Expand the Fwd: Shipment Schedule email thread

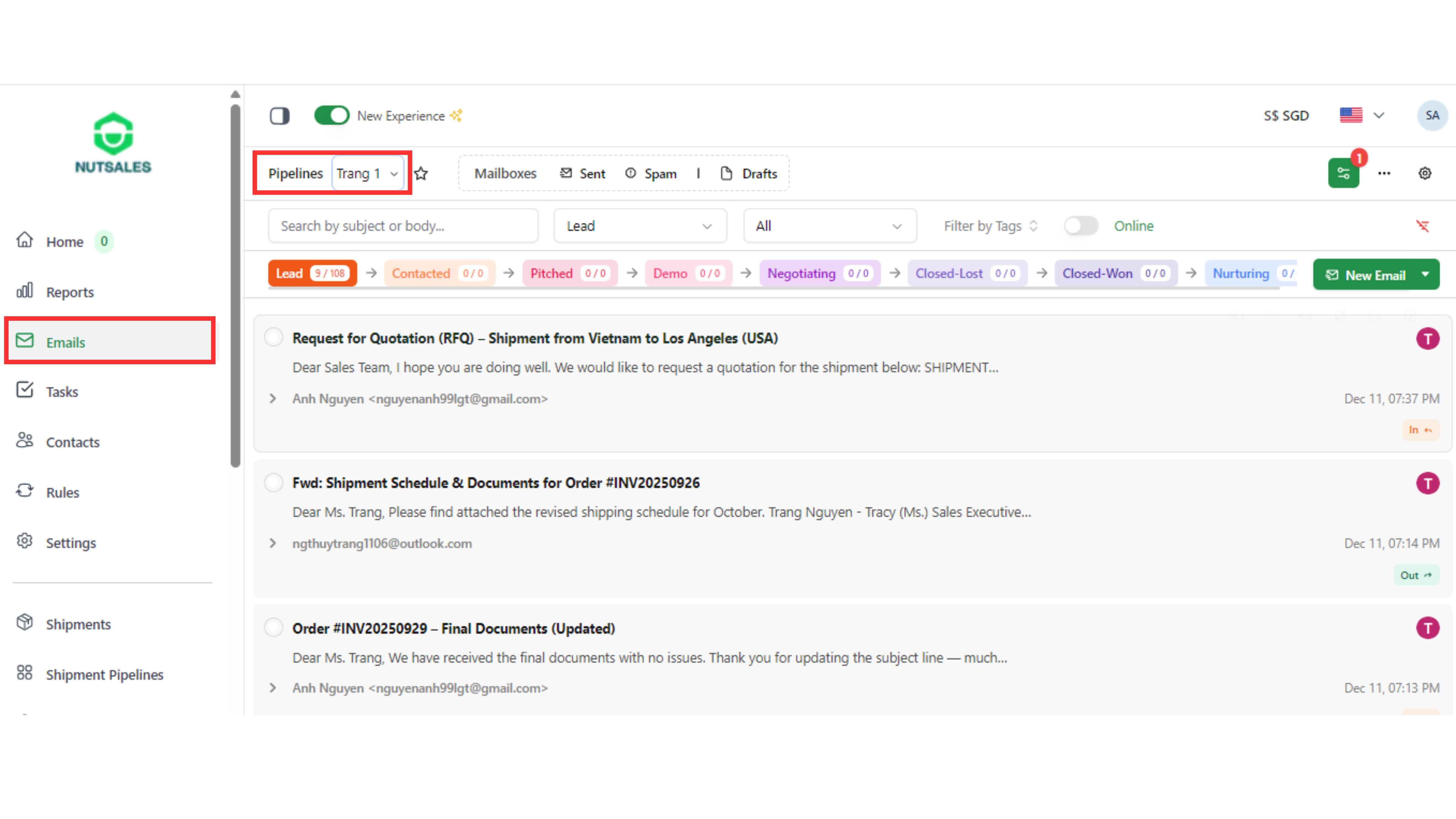tap(273, 543)
